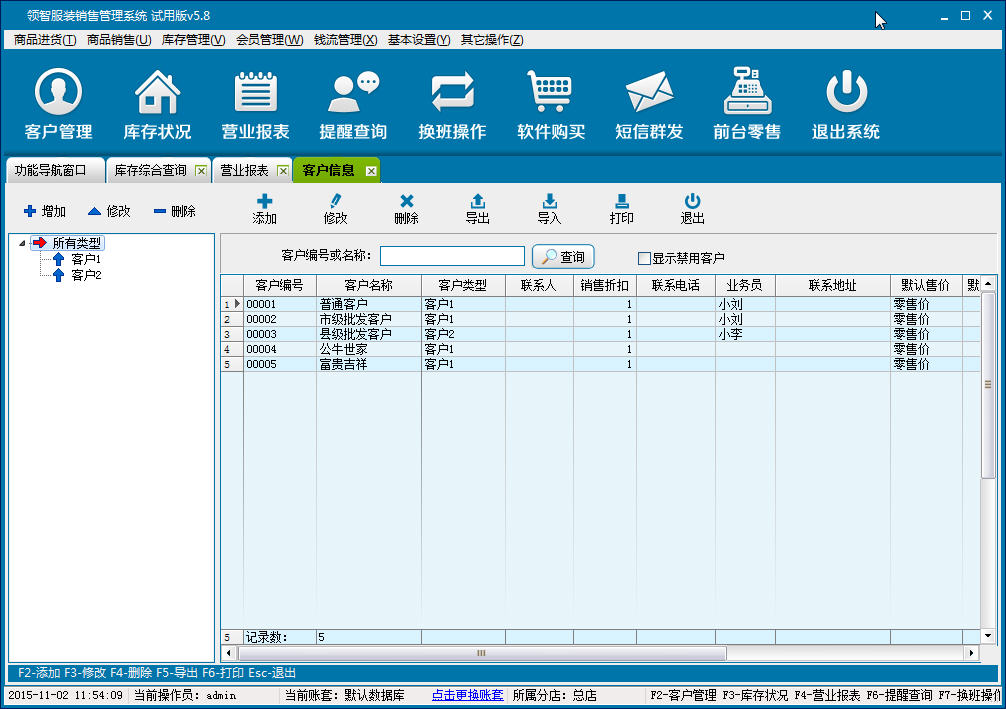The image size is (1006, 709).
Task: Click the horizontal scrollbar thumb
Action: click(x=482, y=653)
